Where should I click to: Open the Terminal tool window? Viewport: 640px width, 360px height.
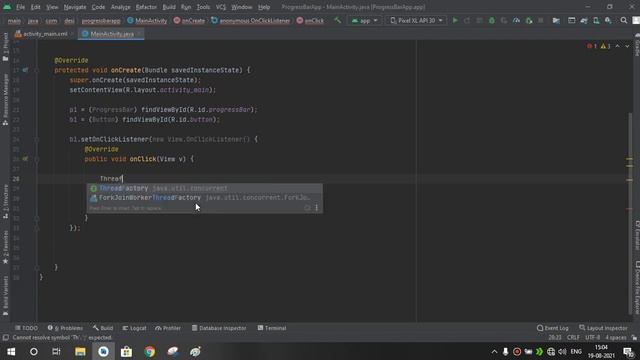(272, 328)
